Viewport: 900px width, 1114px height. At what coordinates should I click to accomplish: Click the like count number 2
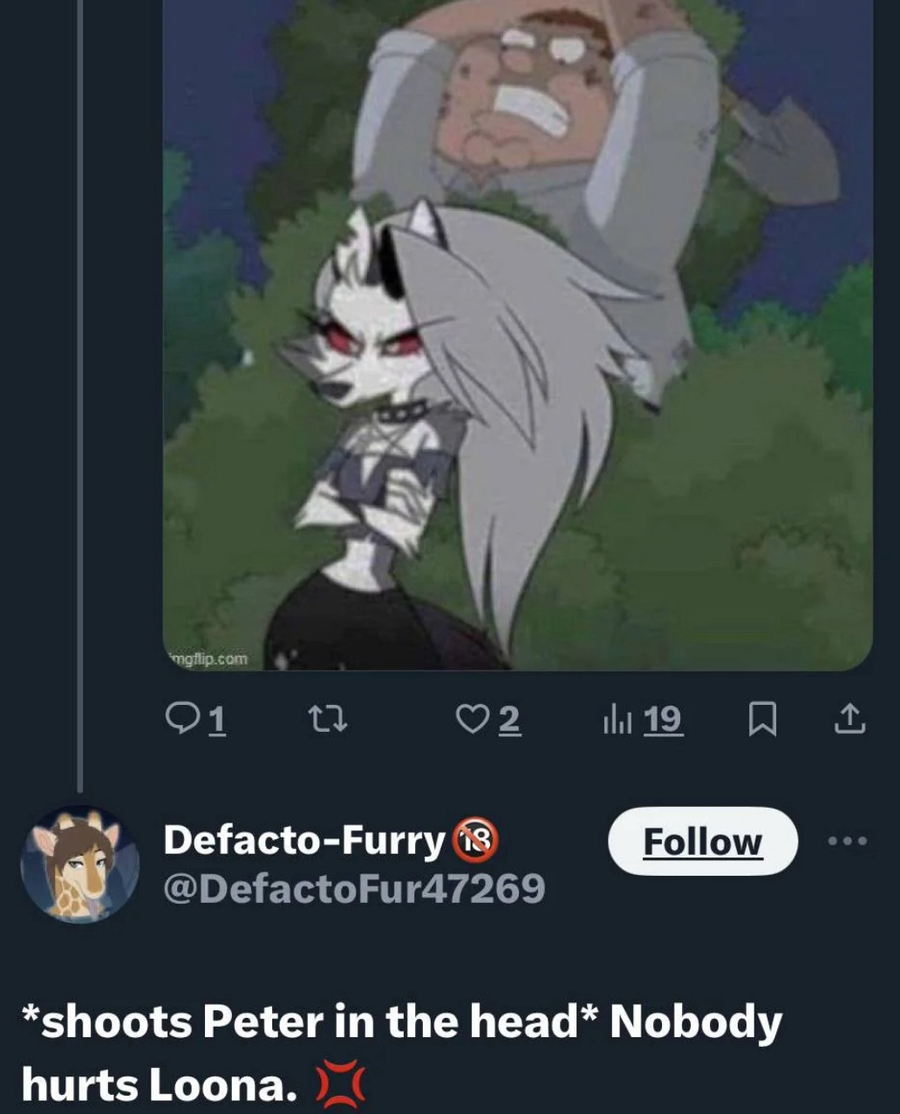[509, 719]
